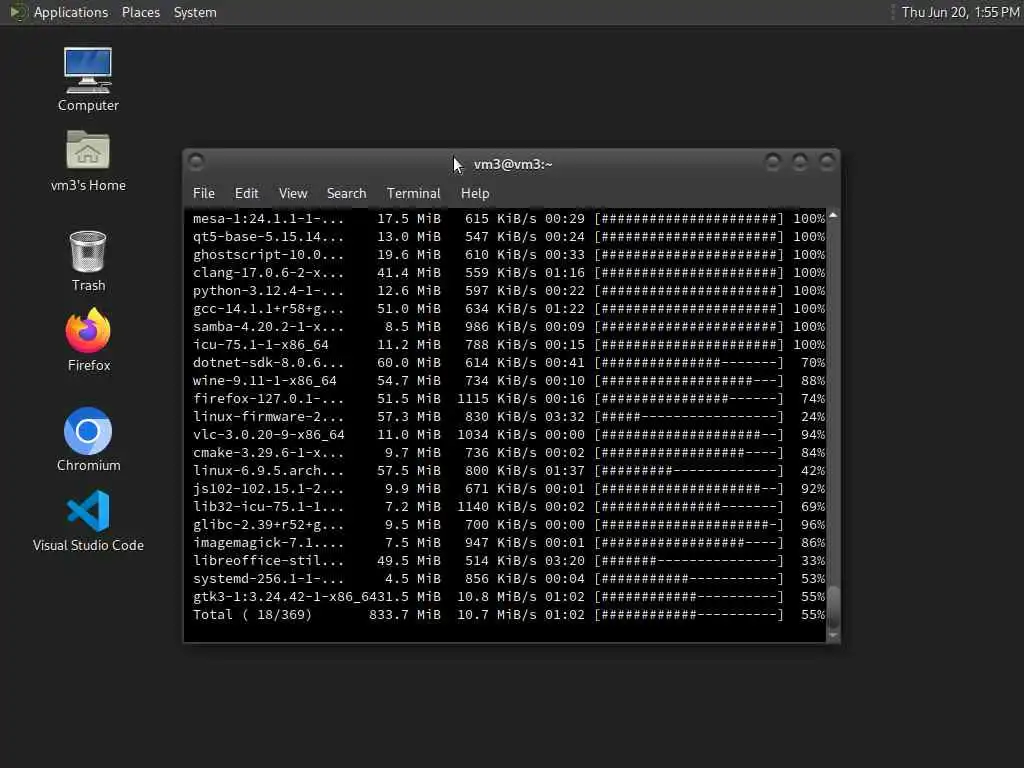Click the gcc-14.1.1 package name
The image size is (1024, 768).
268,308
